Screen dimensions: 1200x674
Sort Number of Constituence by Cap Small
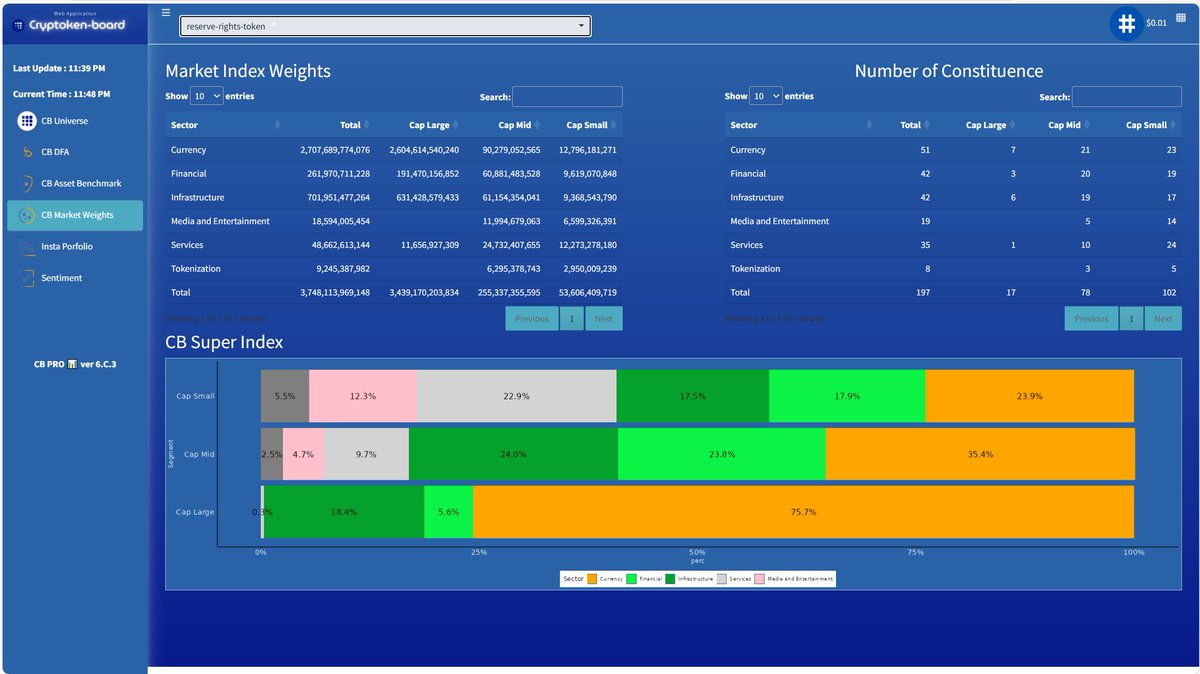(1139, 125)
